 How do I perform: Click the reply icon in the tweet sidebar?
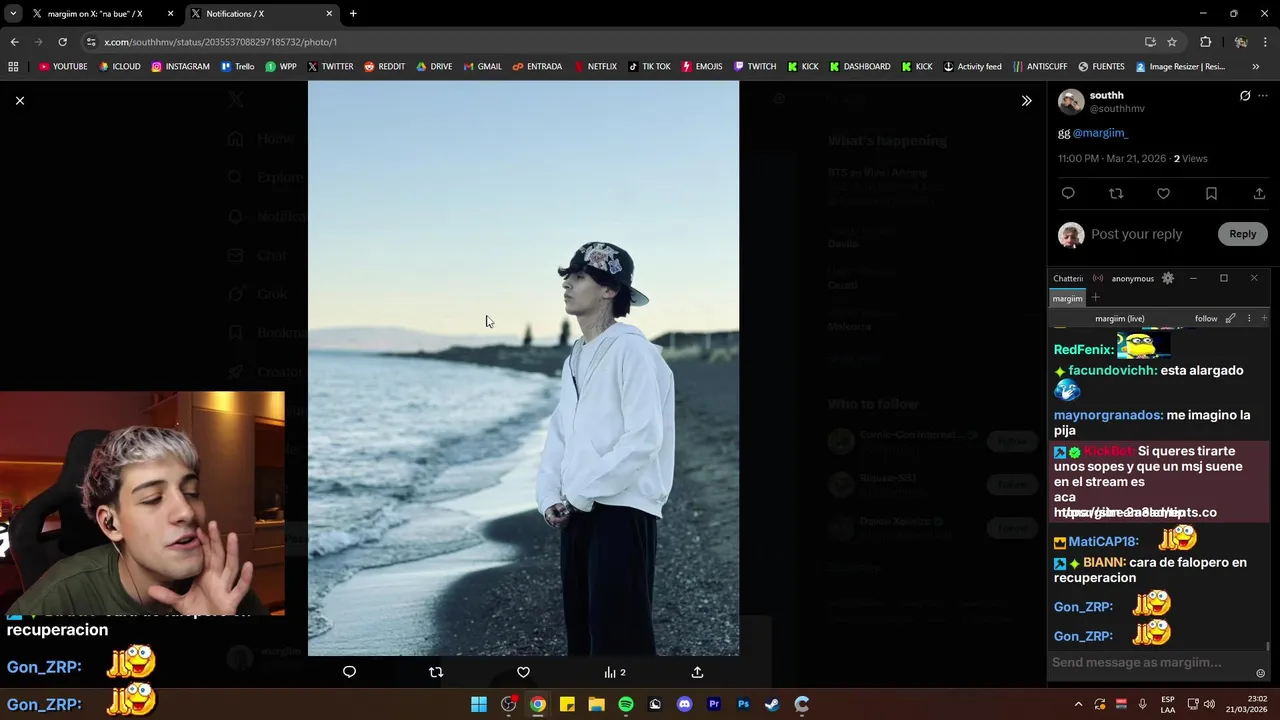pyautogui.click(x=1068, y=193)
